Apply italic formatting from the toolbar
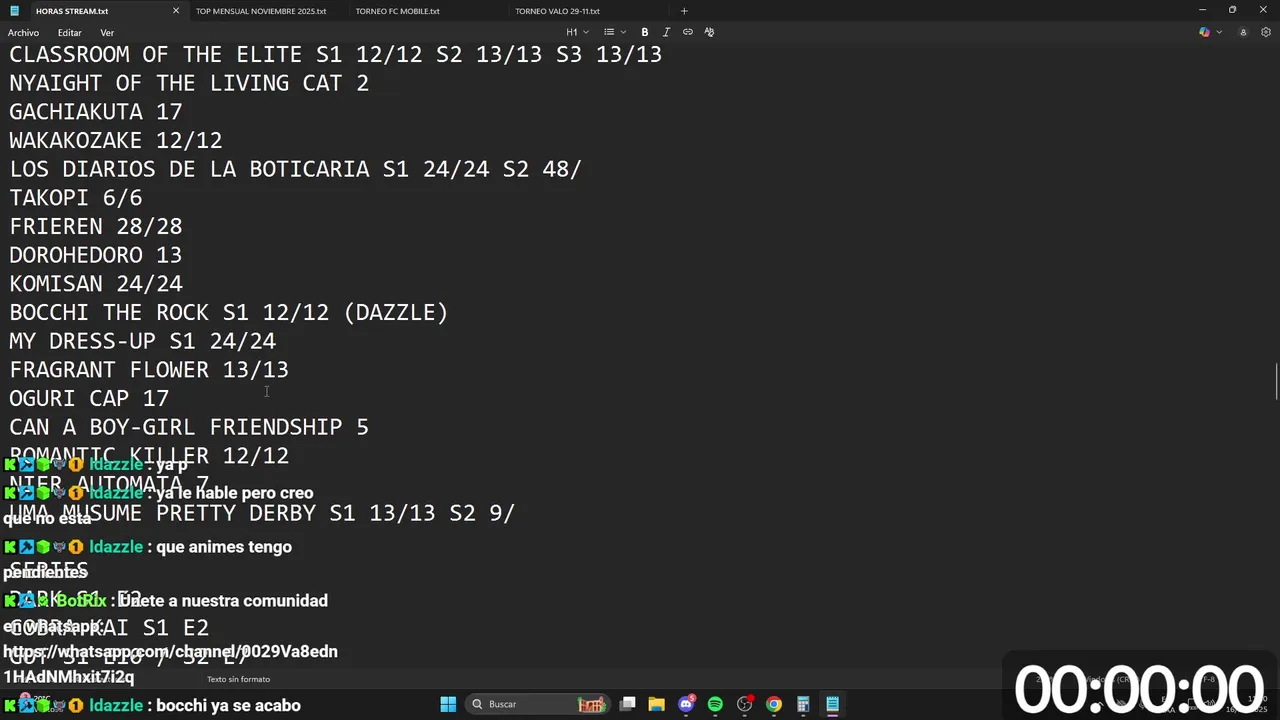This screenshot has height=720, width=1280. (x=666, y=32)
